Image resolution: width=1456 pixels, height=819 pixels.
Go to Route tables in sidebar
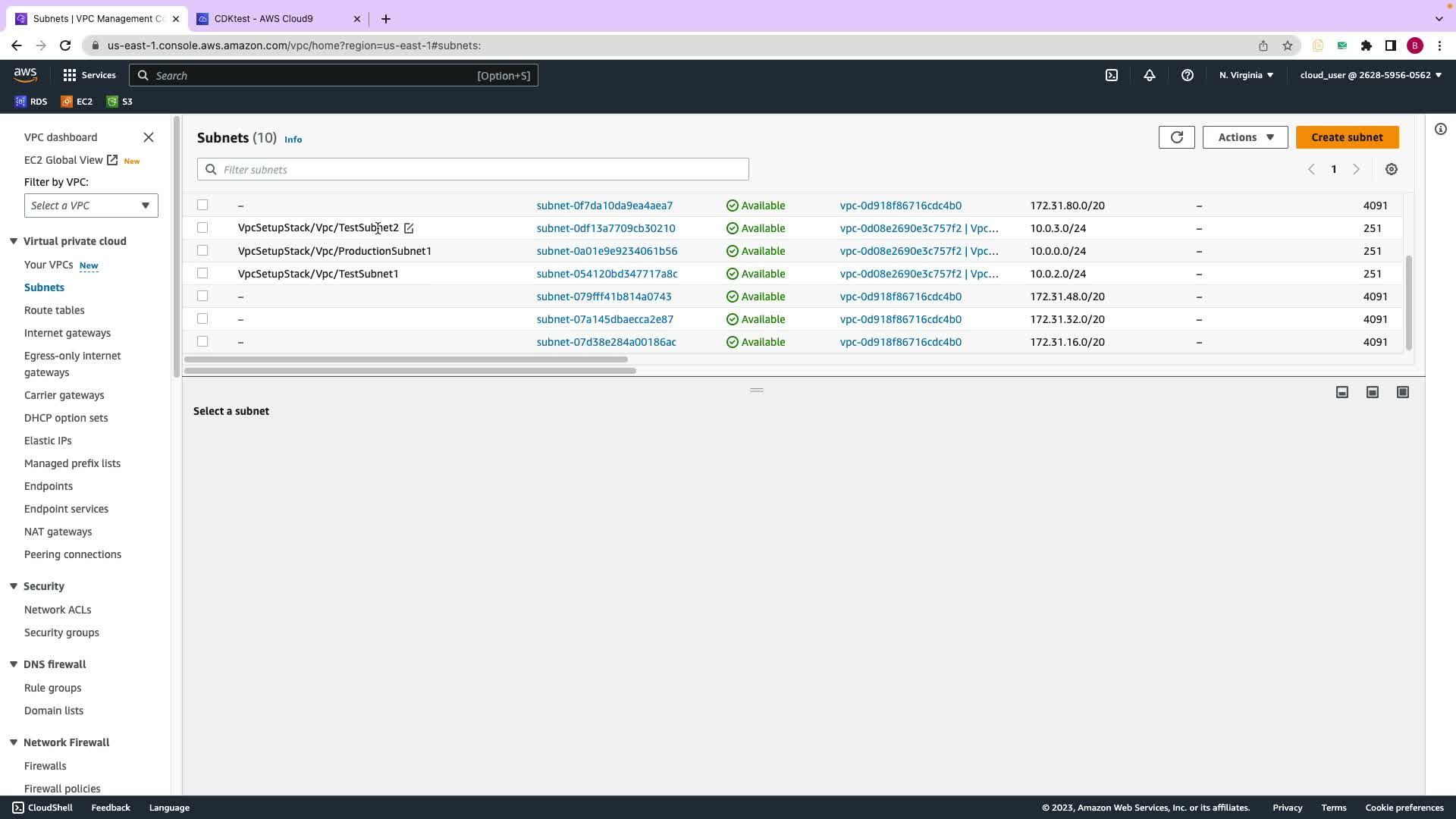point(54,310)
